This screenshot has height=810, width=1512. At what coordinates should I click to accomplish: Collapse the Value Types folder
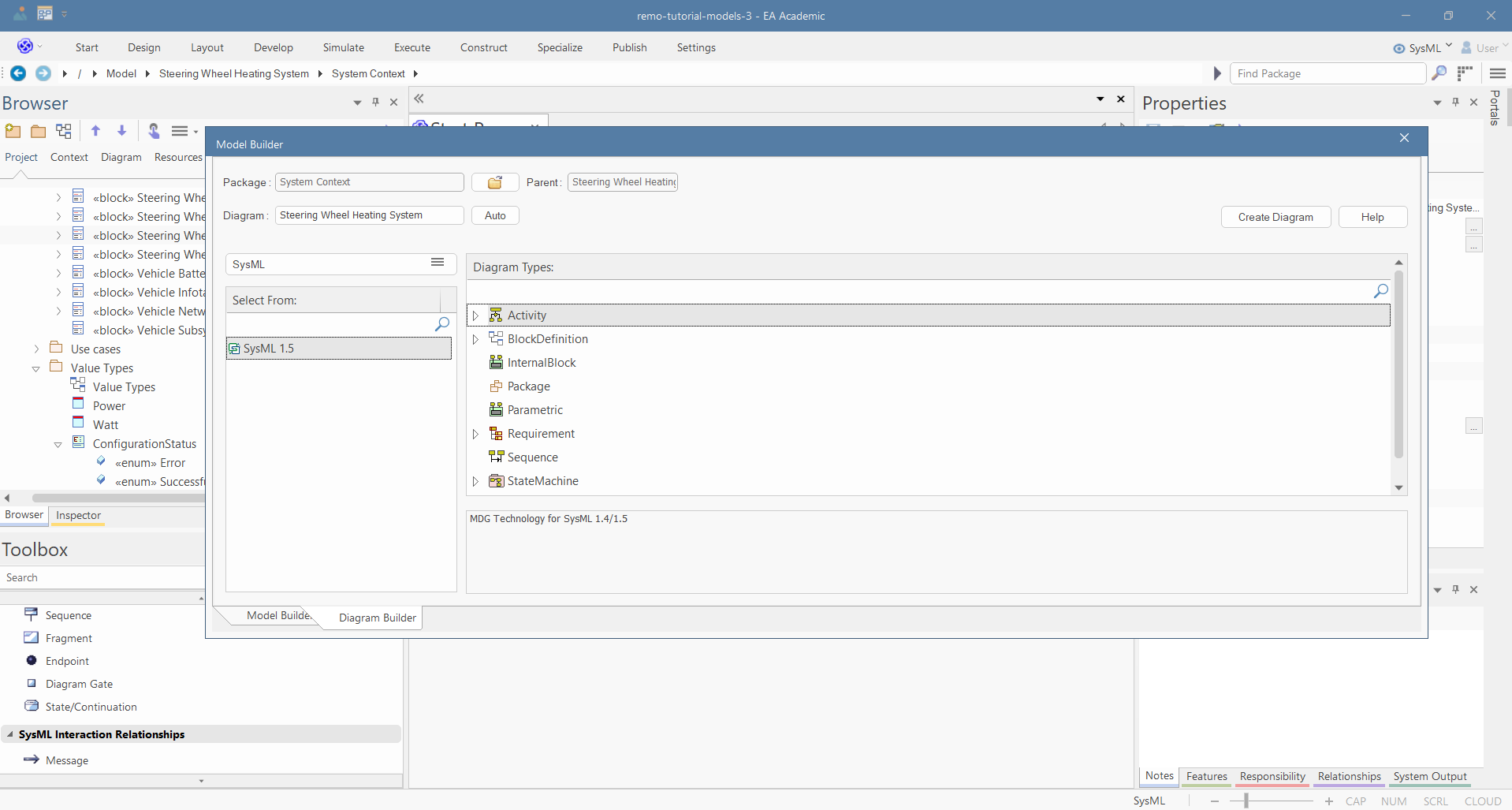(36, 368)
